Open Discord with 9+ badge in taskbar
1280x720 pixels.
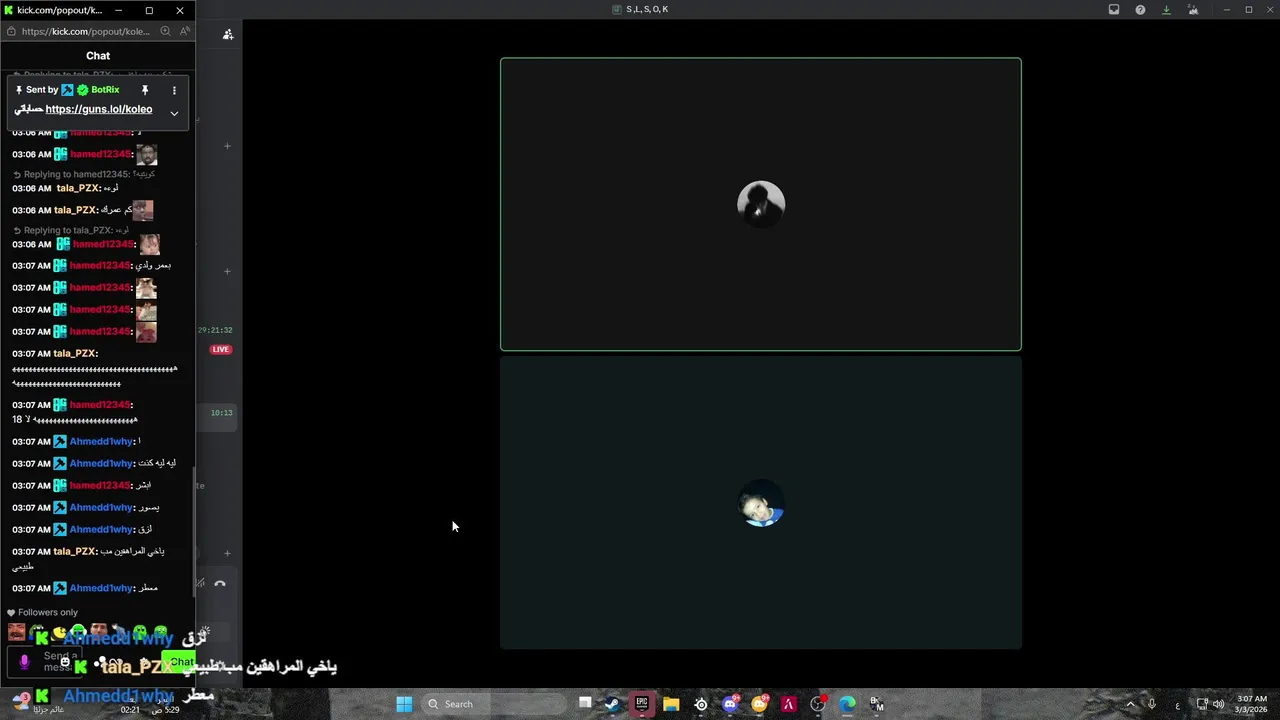(x=730, y=704)
